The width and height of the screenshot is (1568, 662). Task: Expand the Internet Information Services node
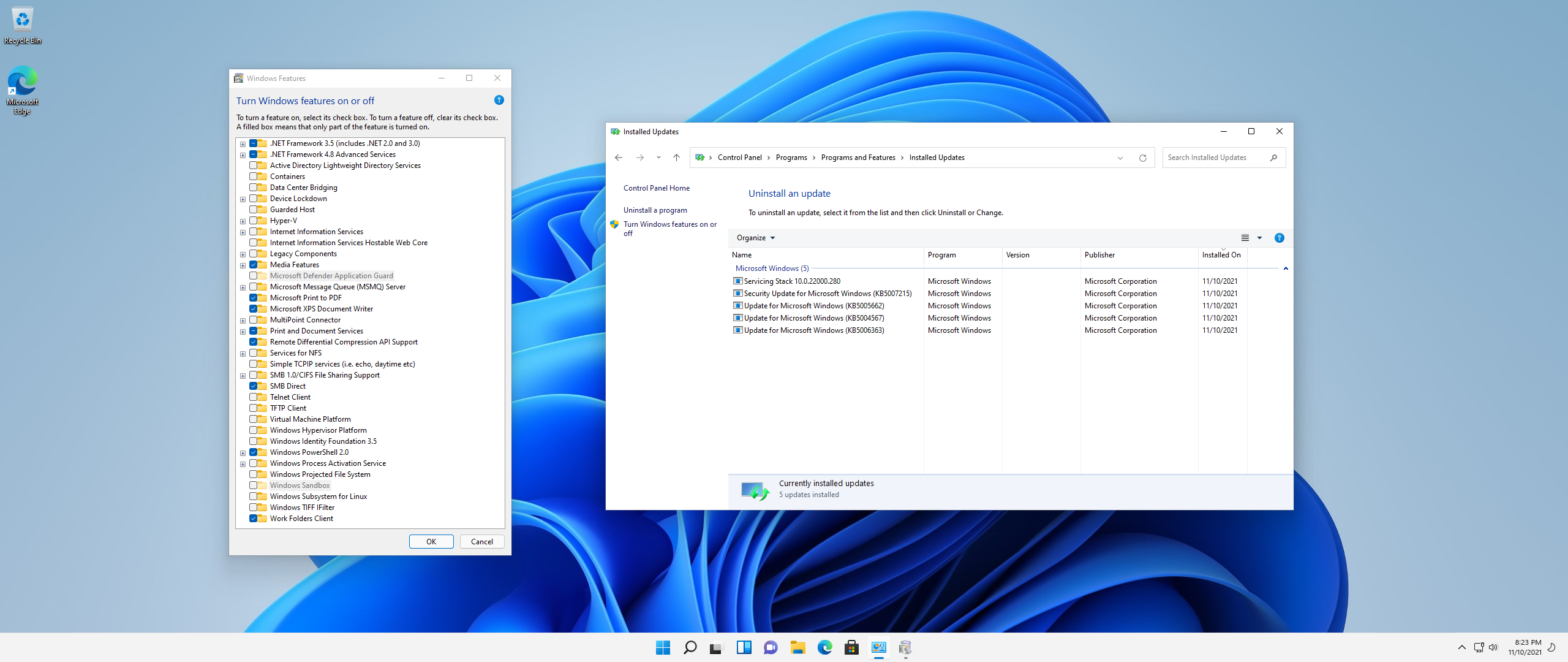point(243,232)
